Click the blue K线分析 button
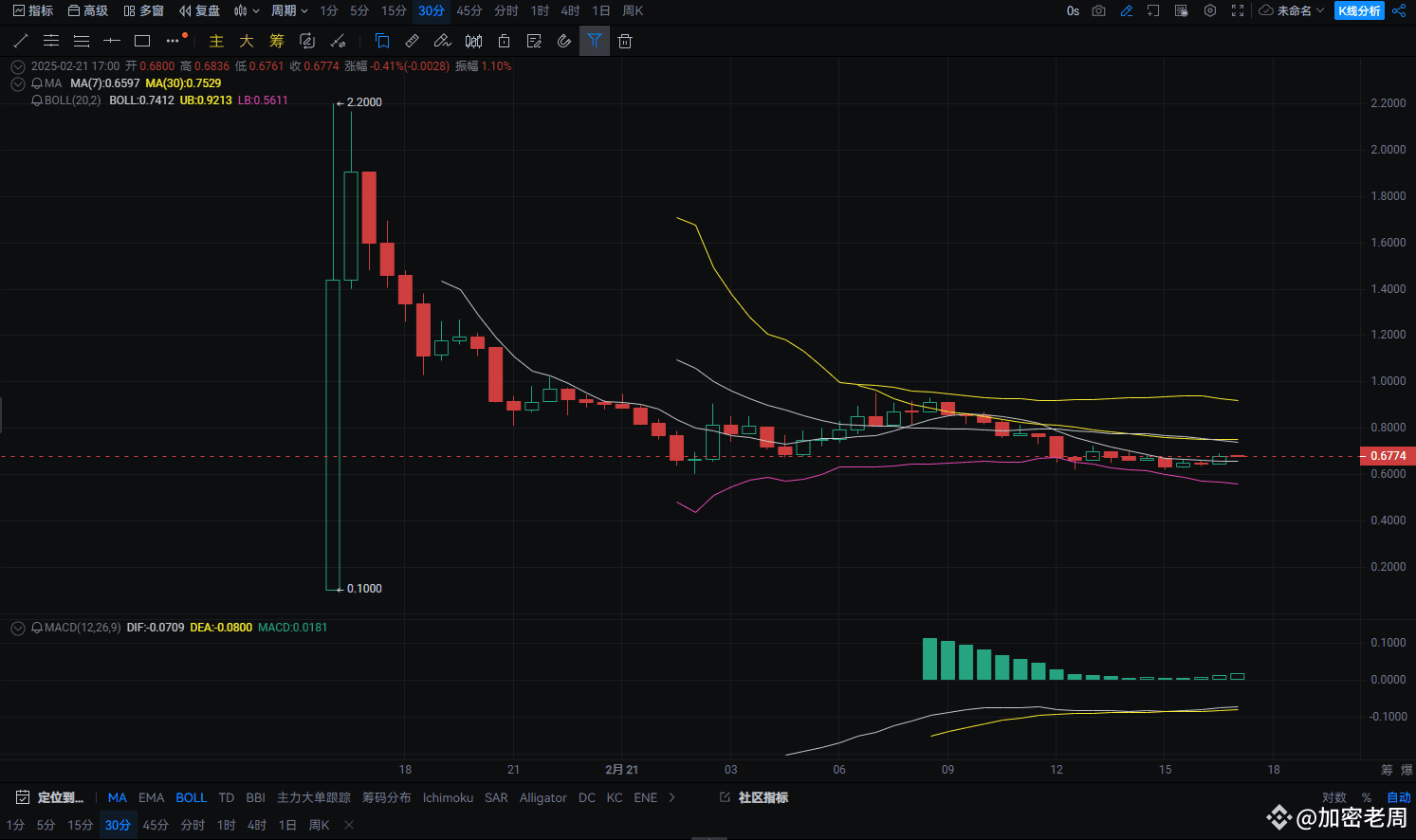The height and width of the screenshot is (840, 1416). click(1359, 10)
